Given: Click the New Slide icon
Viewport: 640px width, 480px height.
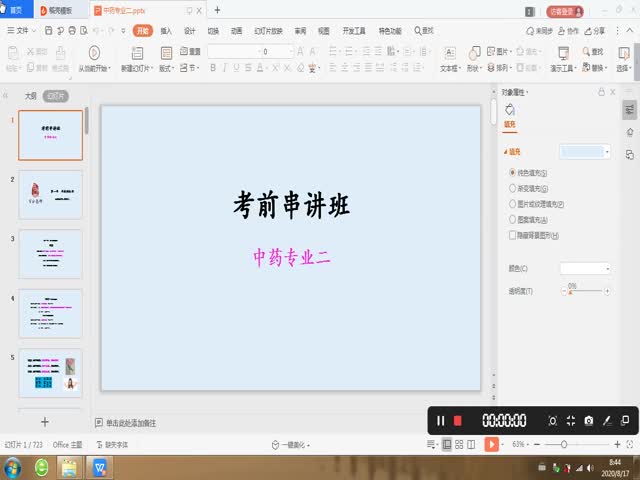Looking at the screenshot, I should (137, 53).
